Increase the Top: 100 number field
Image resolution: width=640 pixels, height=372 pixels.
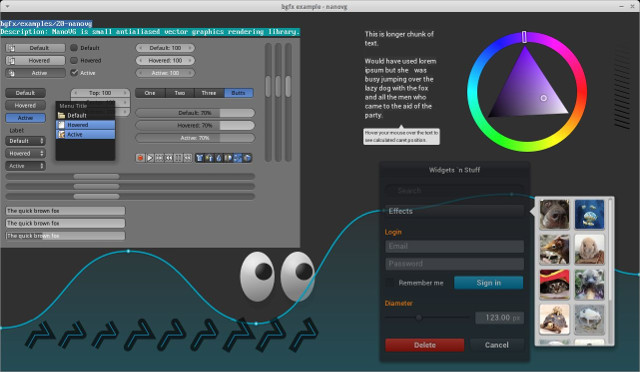coord(125,93)
